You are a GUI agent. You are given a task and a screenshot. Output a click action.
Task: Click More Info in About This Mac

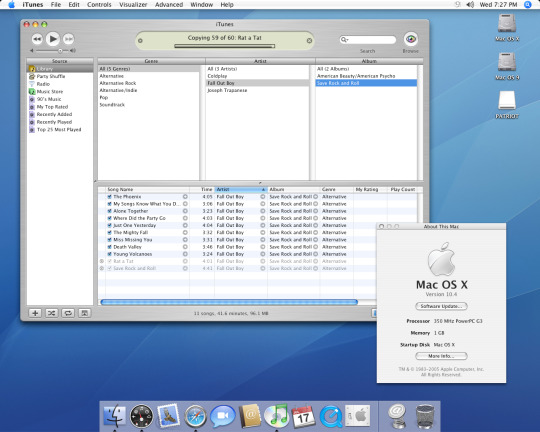pos(441,356)
